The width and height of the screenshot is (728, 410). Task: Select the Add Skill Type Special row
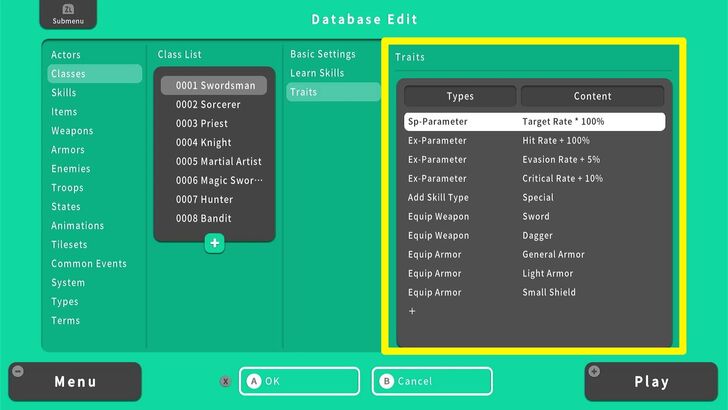coord(534,198)
